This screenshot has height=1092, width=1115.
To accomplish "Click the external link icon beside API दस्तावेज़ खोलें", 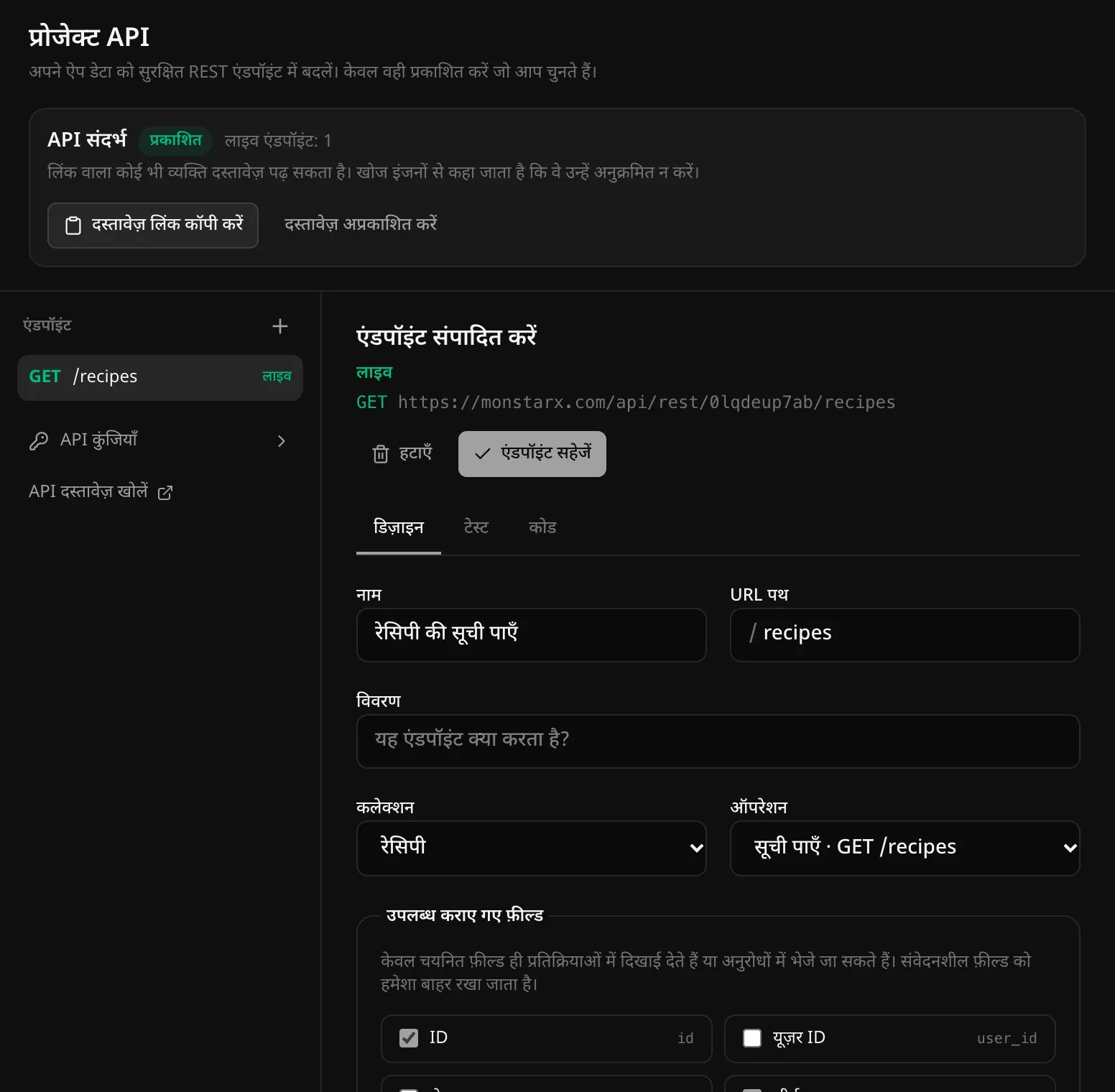I will click(x=165, y=492).
